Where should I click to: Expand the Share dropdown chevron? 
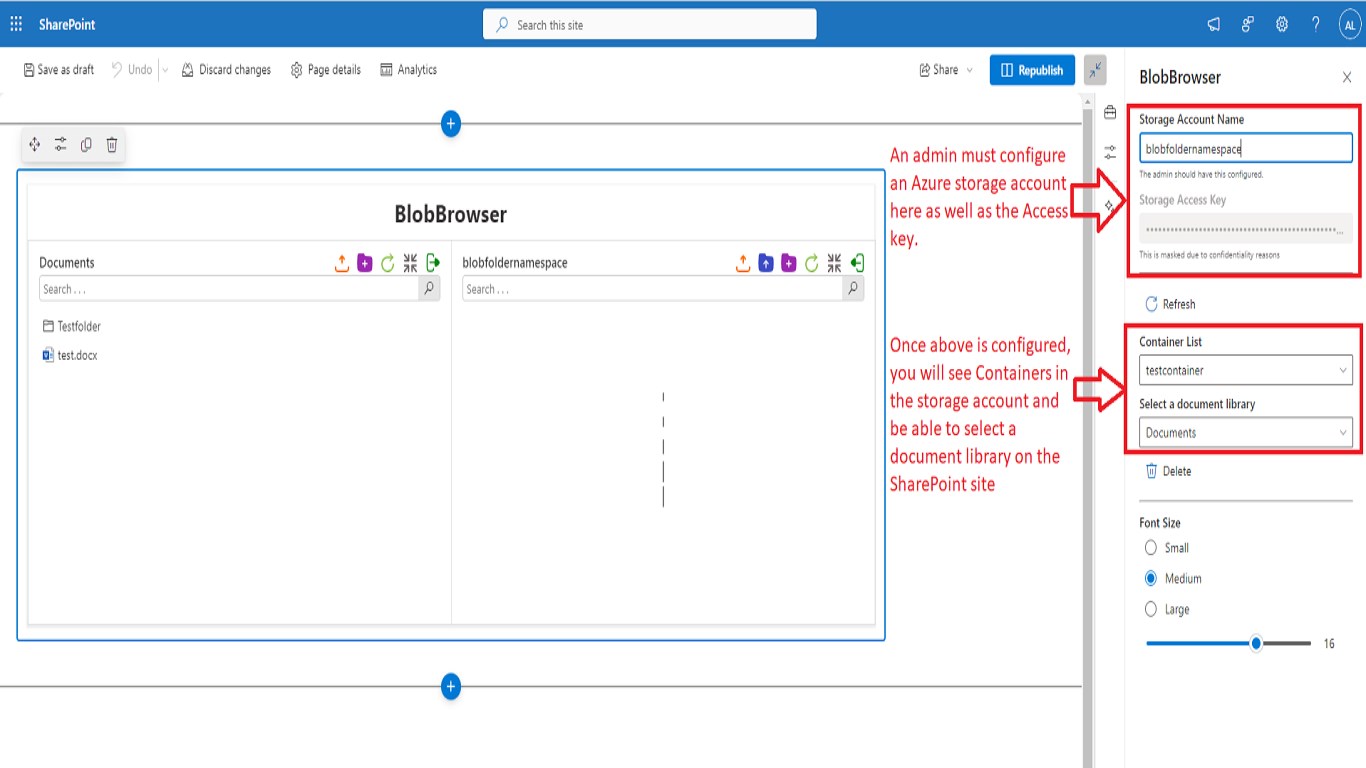[970, 70]
